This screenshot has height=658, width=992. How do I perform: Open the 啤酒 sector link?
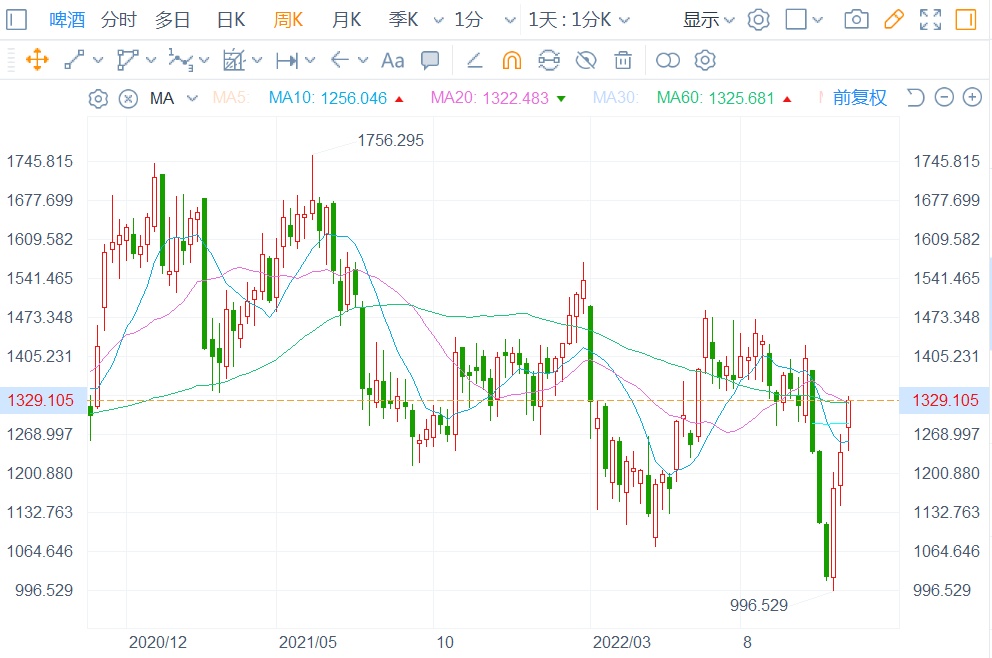(x=68, y=19)
